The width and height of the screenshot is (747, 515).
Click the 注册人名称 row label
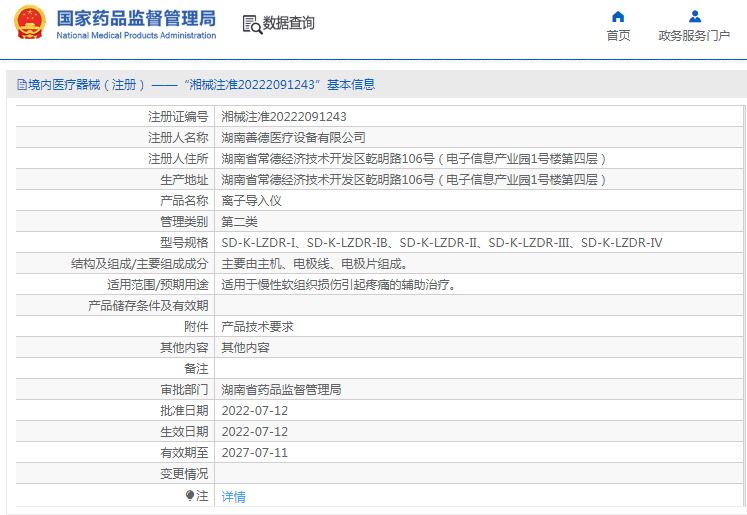178,138
